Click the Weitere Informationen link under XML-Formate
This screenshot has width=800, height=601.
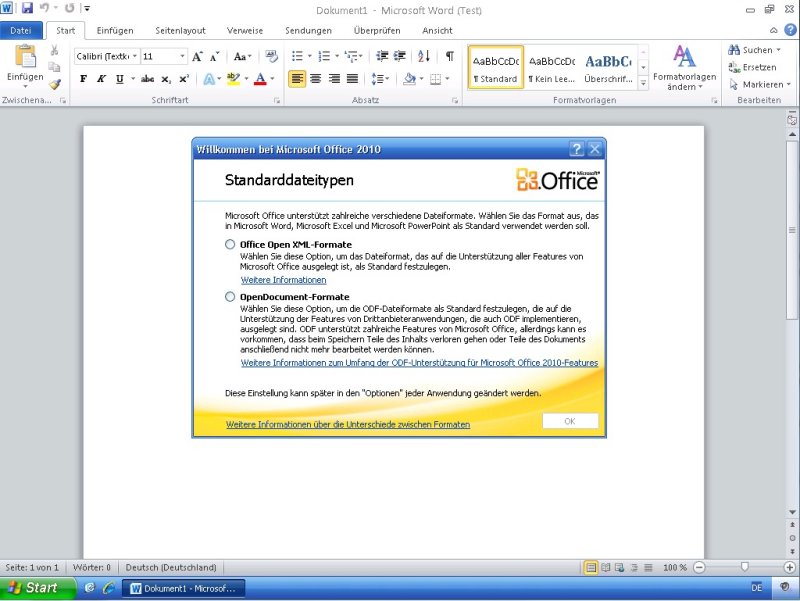(x=283, y=280)
